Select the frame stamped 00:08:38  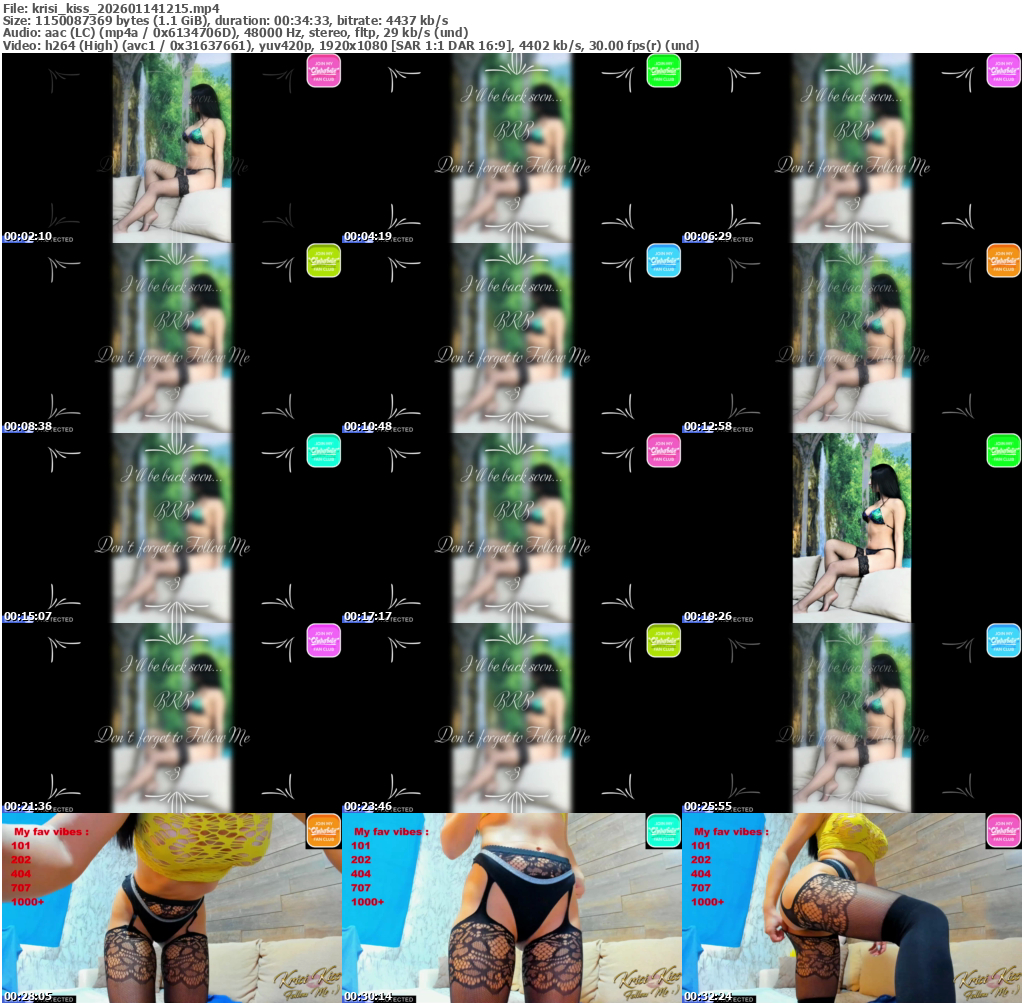pyautogui.click(x=172, y=338)
